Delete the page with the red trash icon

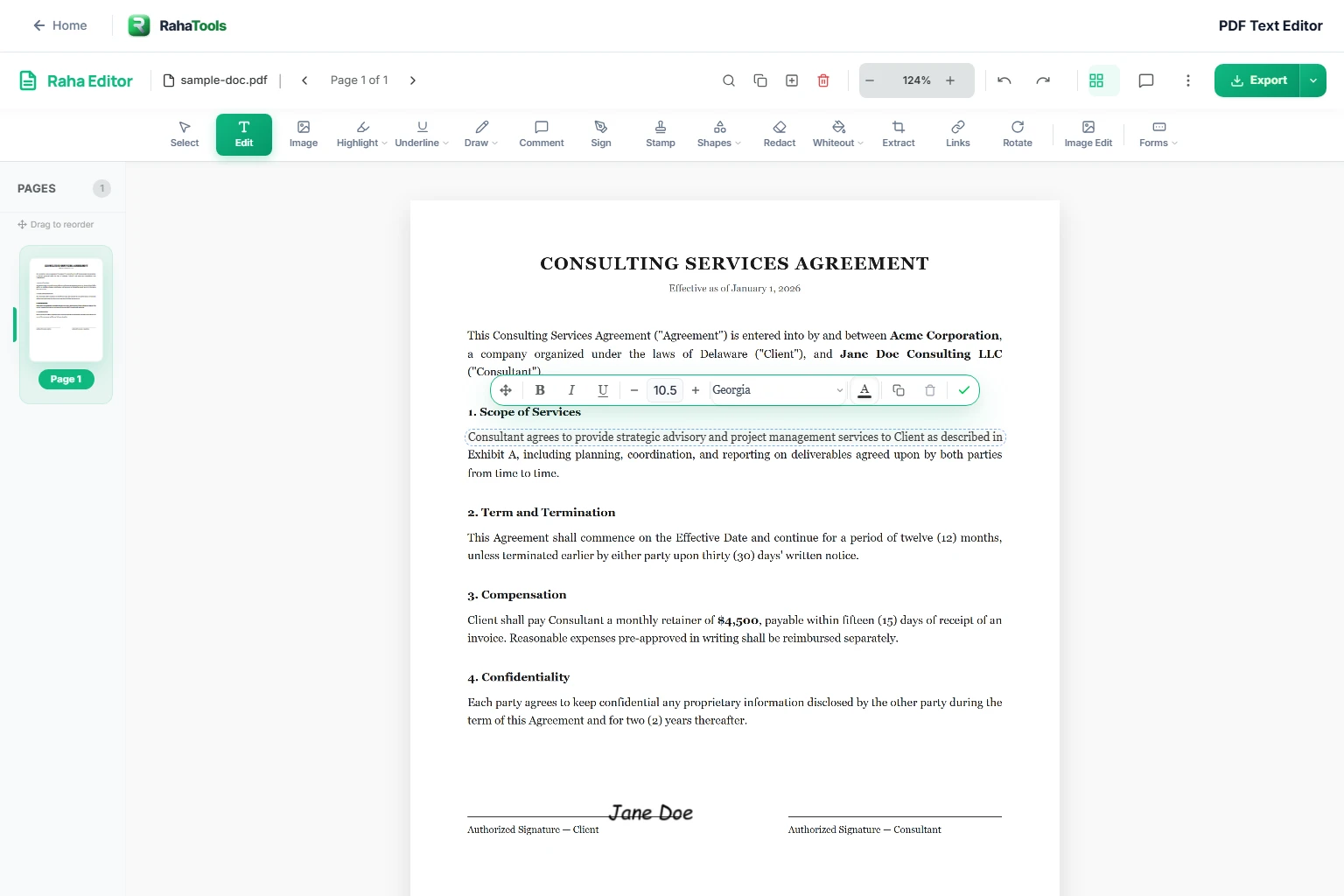(x=823, y=80)
